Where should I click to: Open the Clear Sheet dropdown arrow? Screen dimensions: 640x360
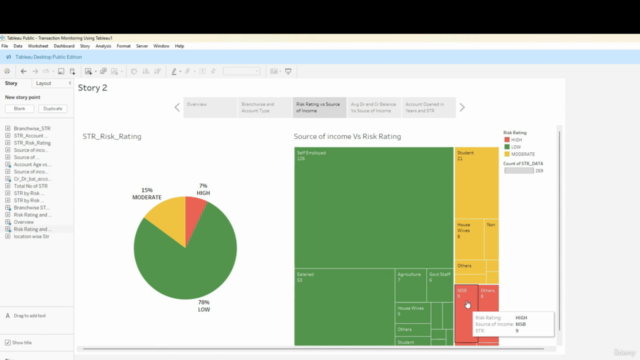[122, 71]
